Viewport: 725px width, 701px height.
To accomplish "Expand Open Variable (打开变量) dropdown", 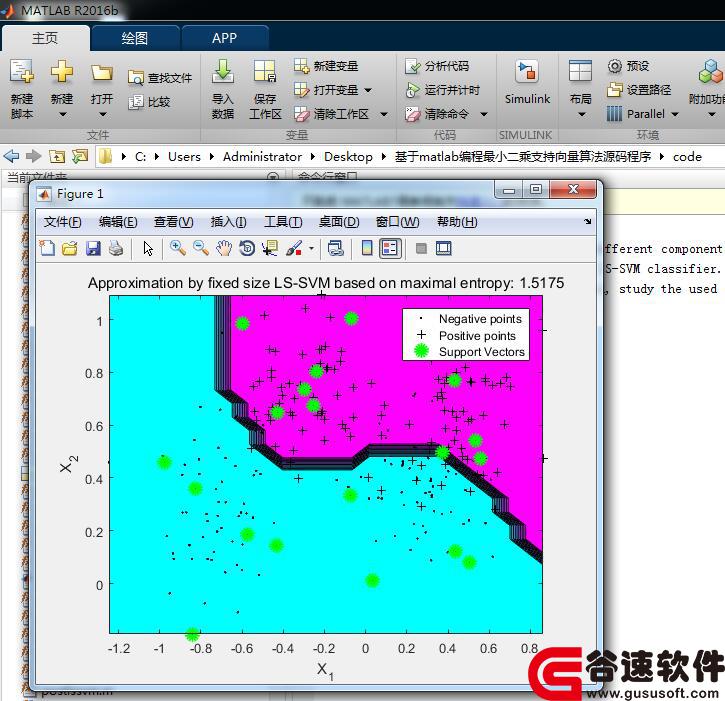I will tap(368, 90).
